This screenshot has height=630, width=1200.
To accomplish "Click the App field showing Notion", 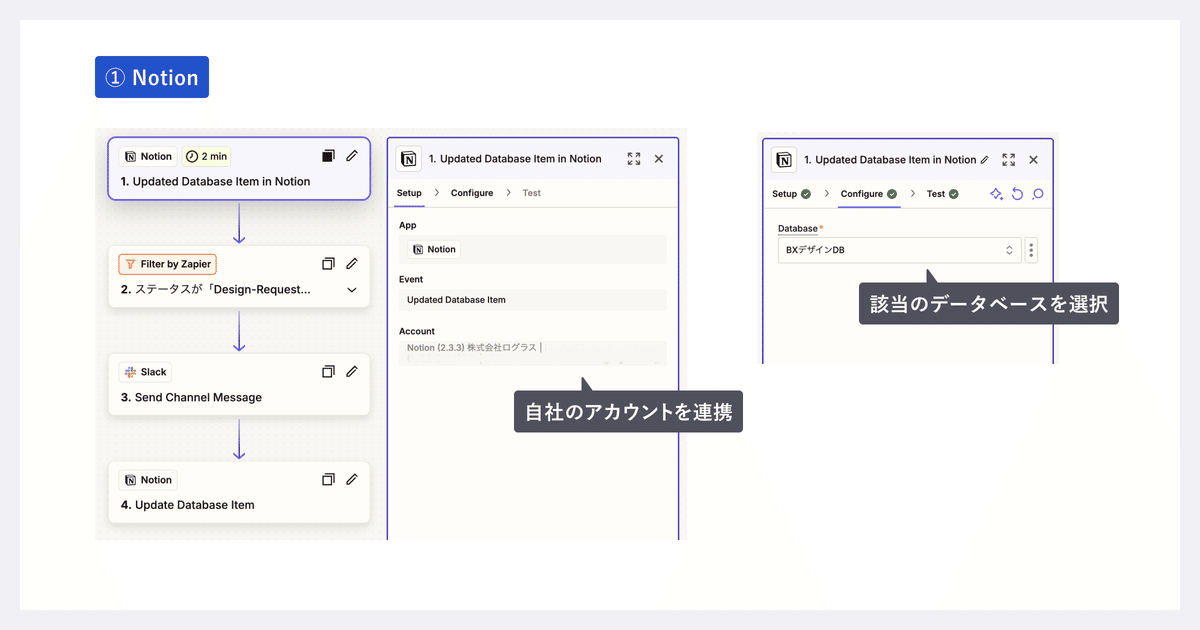I will point(532,249).
